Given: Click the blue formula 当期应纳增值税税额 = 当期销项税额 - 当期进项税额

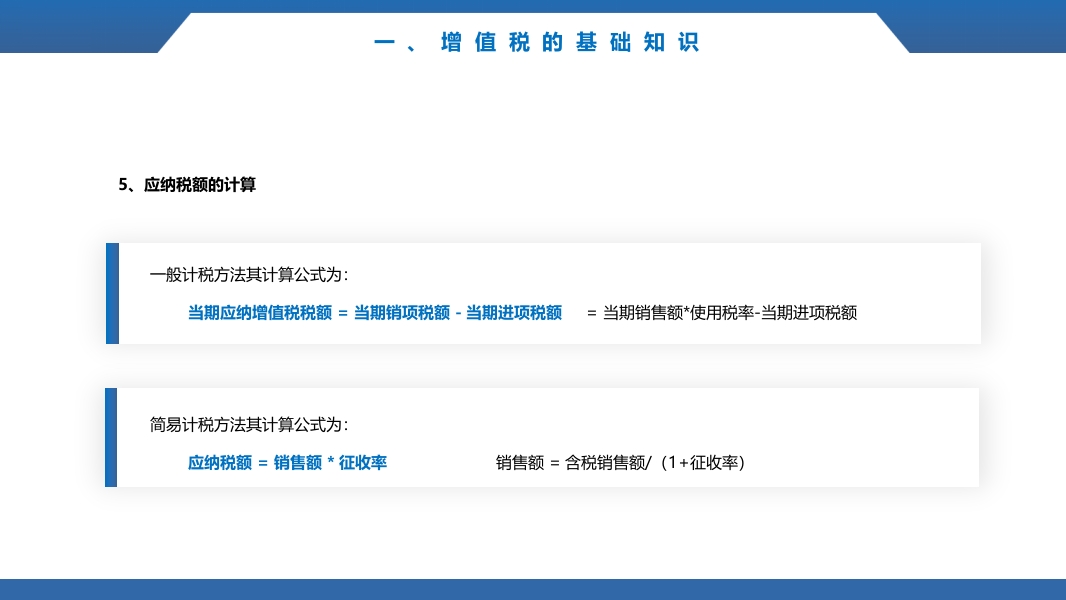Looking at the screenshot, I should (x=373, y=312).
